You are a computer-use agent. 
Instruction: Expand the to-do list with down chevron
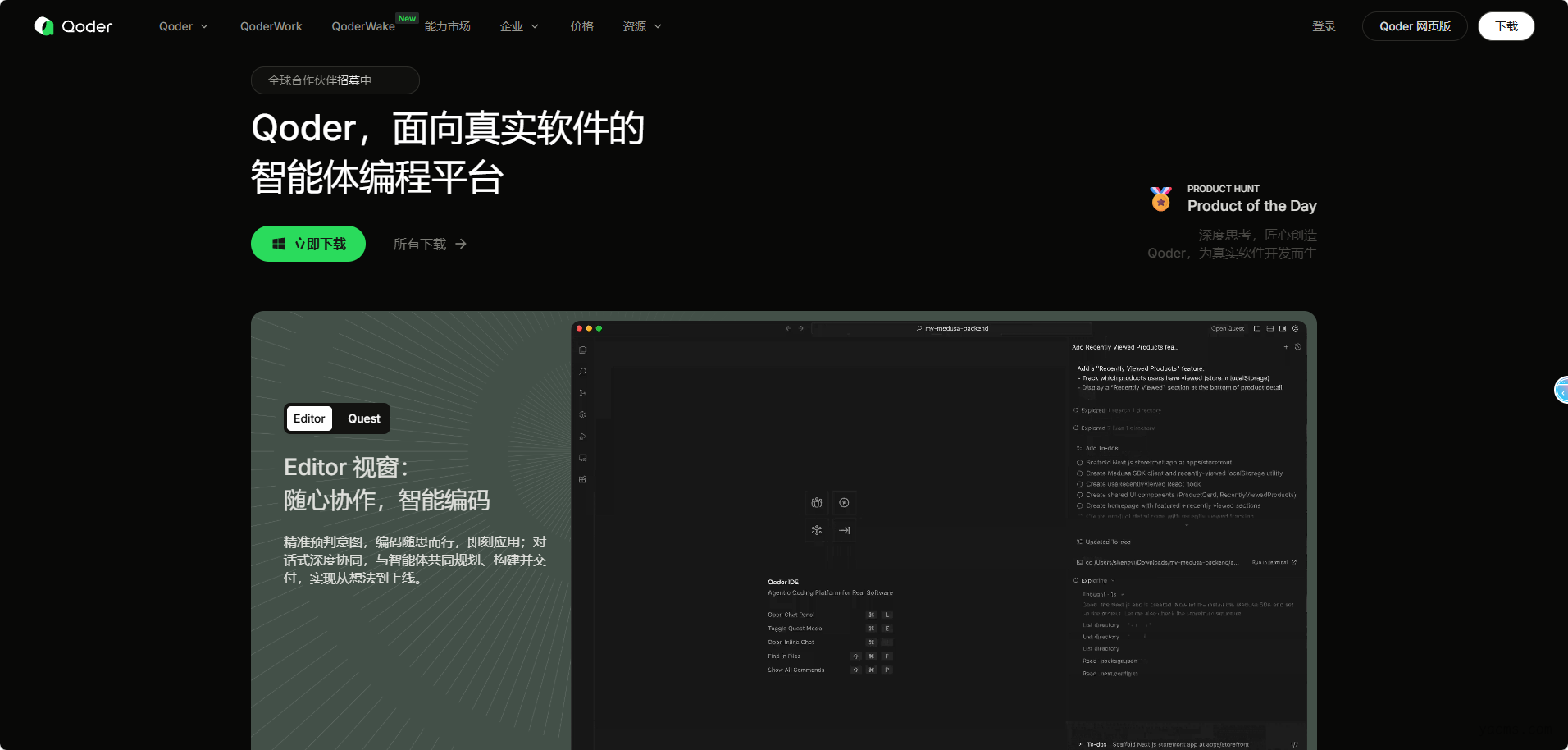(x=1187, y=525)
